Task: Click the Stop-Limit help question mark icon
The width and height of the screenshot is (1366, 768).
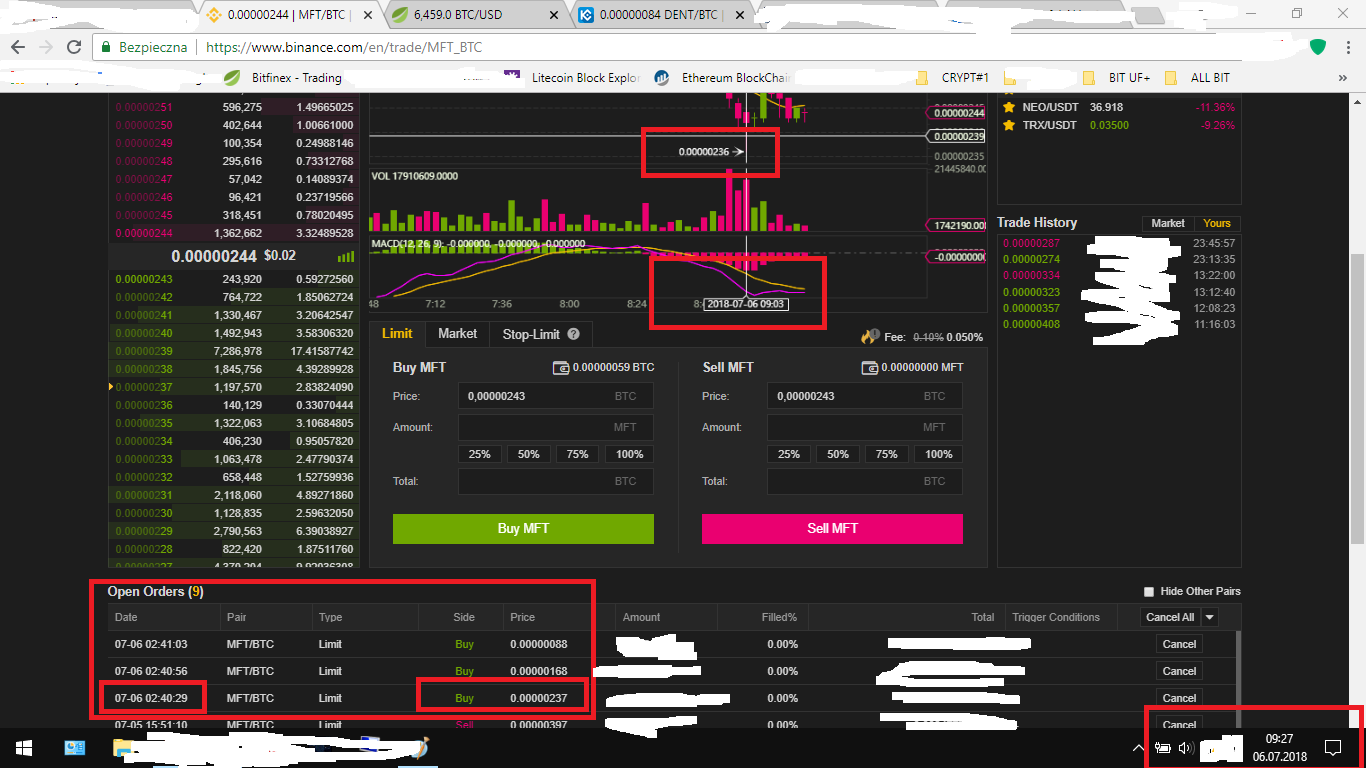Action: tap(573, 334)
